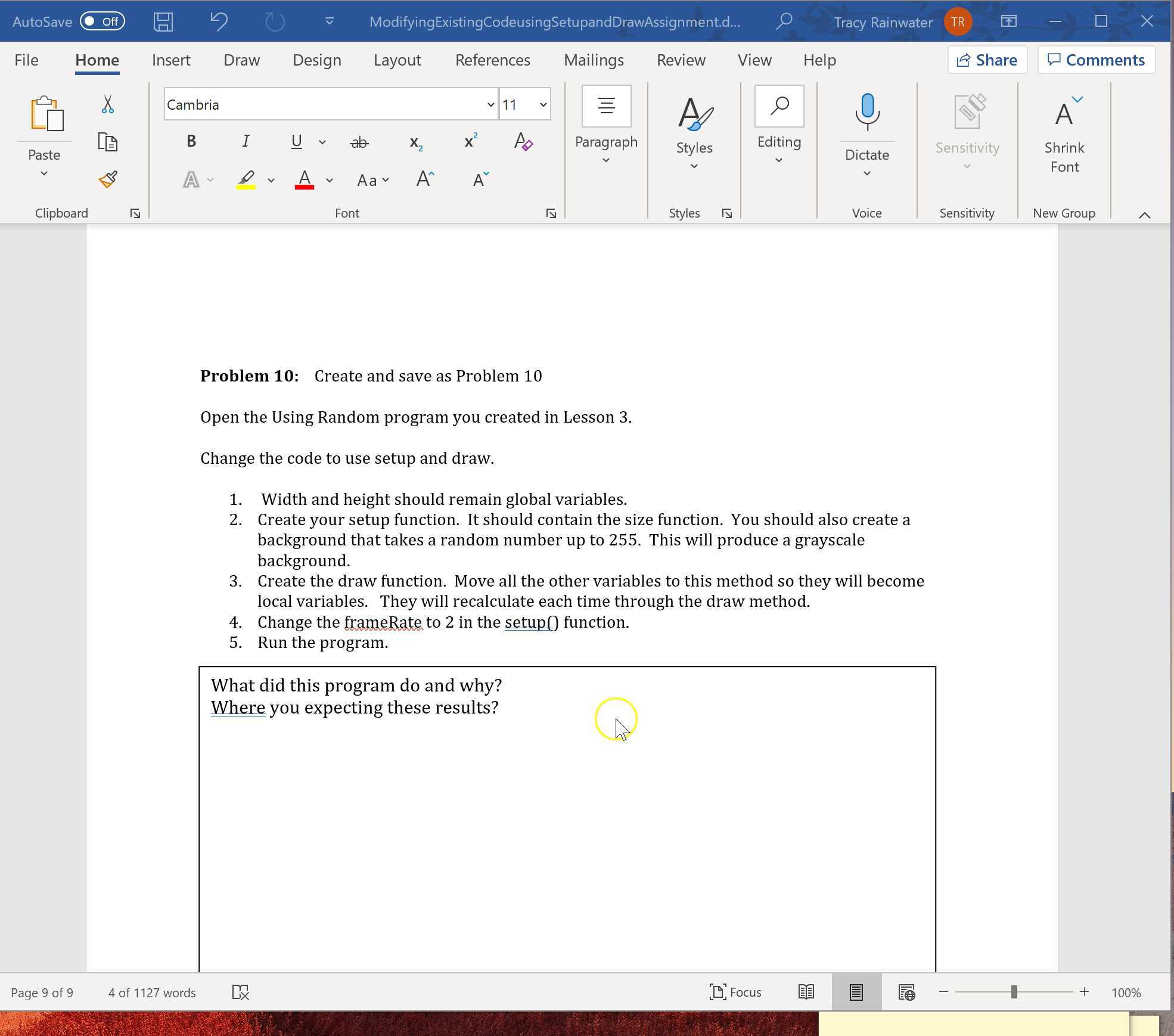
Task: Select the Format Painter icon
Action: pos(107,179)
